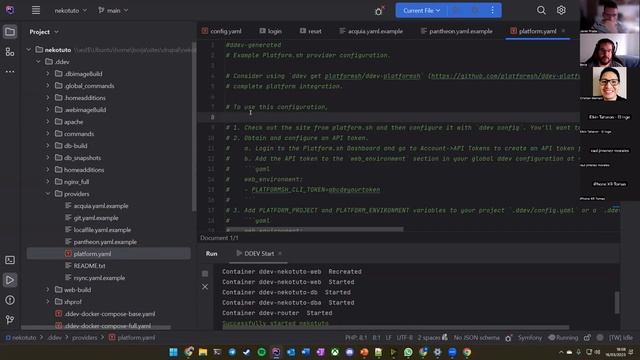Show more tool windows ellipsis
Viewport: 640px width, 360px height.
[x=10, y=71]
